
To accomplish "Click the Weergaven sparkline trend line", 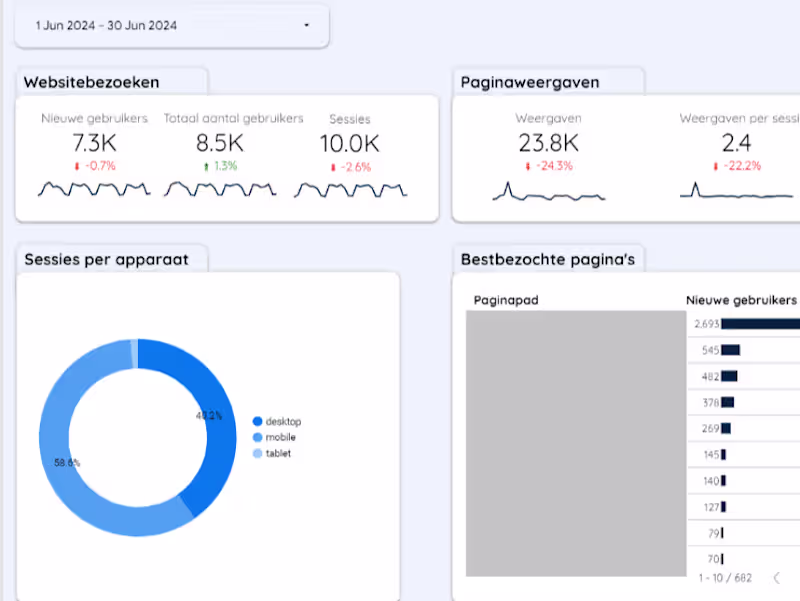I will 550,190.
